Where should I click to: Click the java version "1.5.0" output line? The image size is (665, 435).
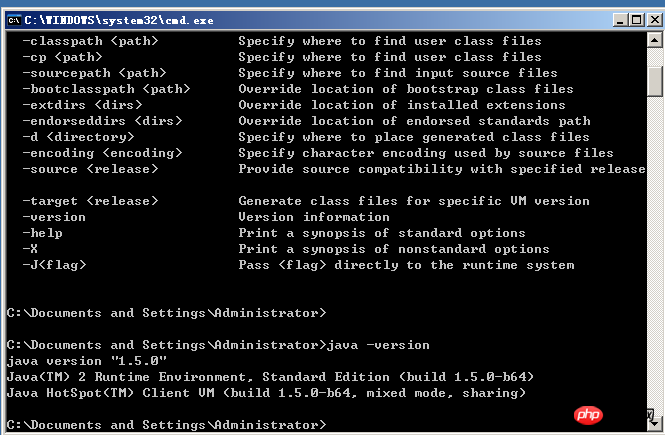pos(86,360)
